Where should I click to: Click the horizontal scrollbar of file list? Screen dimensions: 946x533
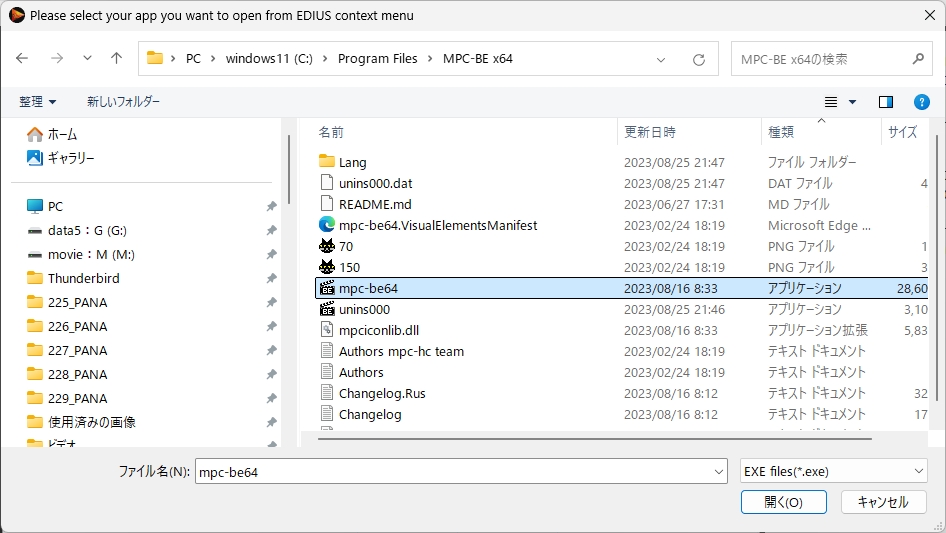(594, 439)
